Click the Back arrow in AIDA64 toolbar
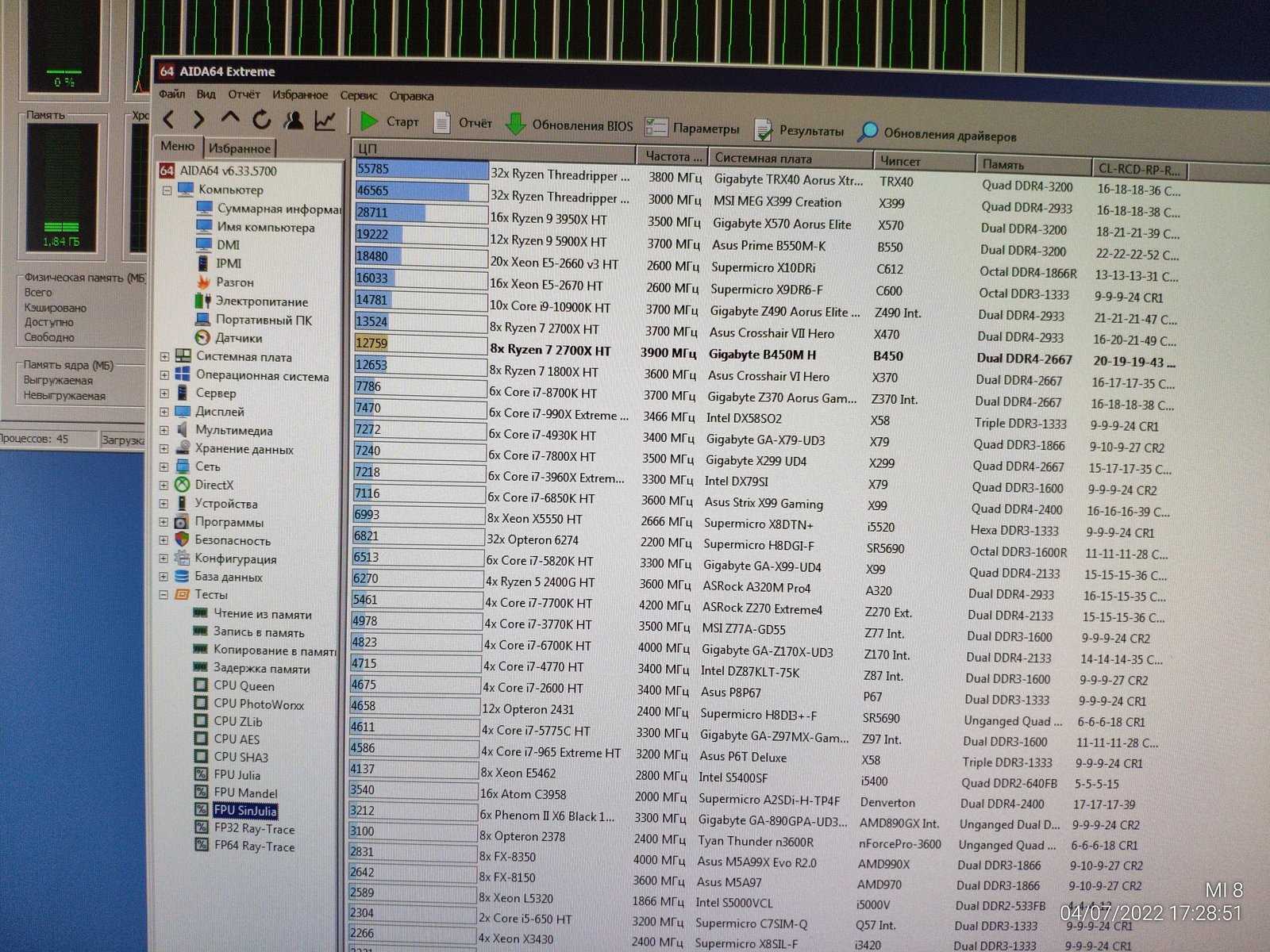 pos(168,120)
